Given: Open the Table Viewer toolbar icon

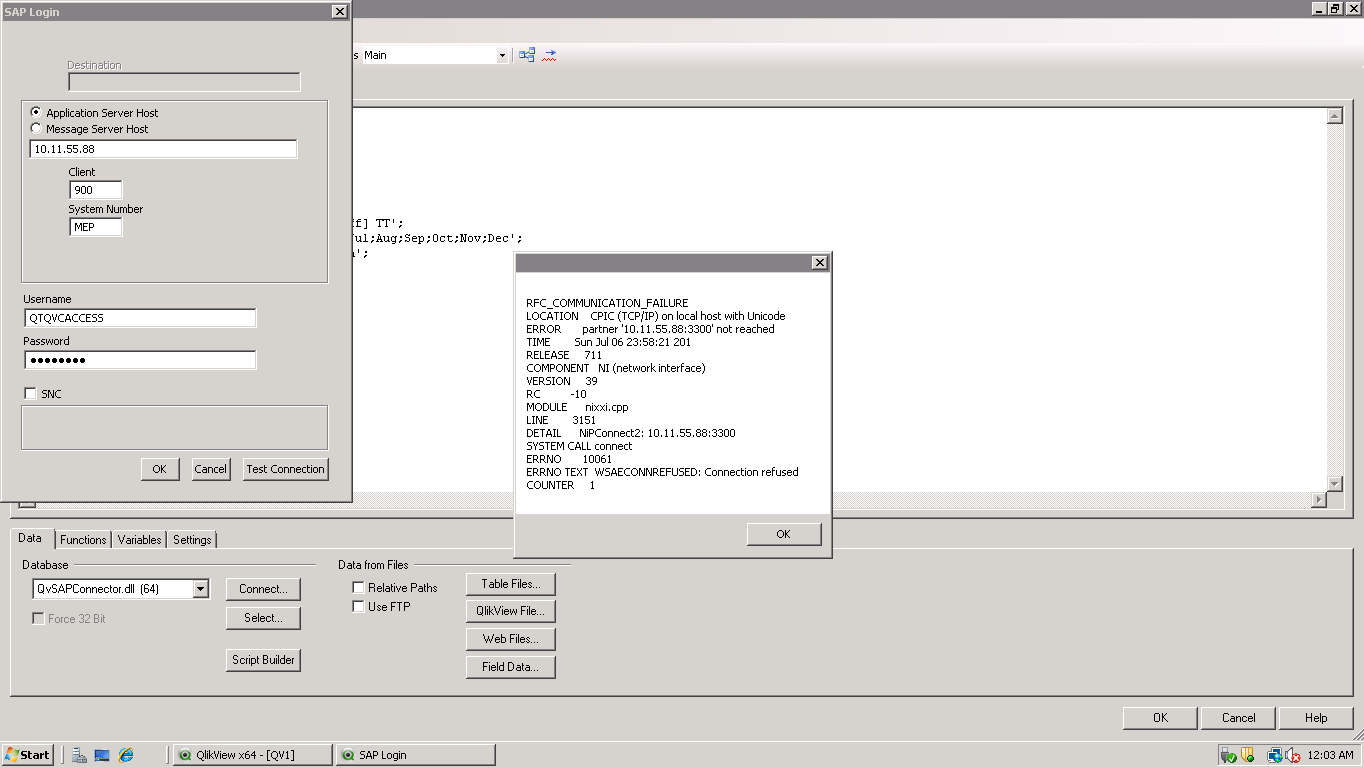Looking at the screenshot, I should [527, 55].
